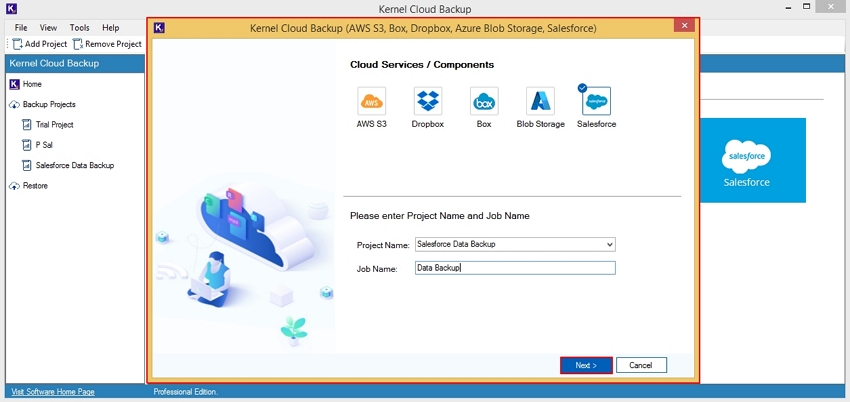This screenshot has height=402, width=850.
Task: Close the Kernel Cloud Backup dialog
Action: (685, 26)
